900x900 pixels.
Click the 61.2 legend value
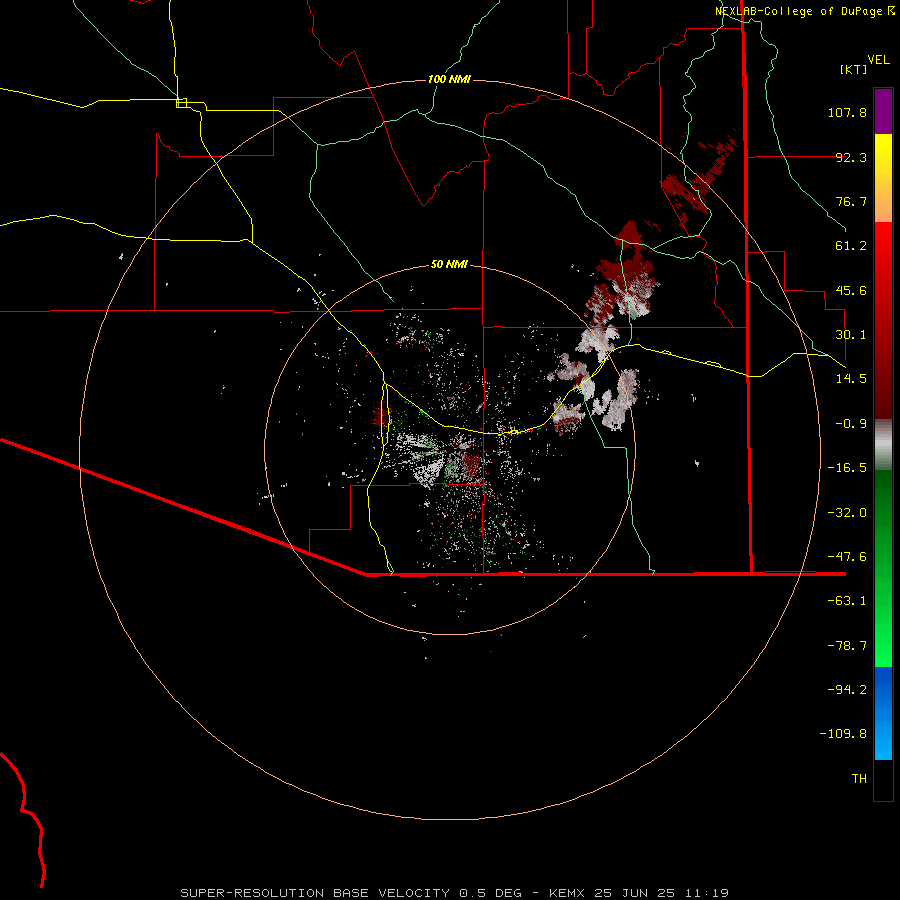[851, 246]
